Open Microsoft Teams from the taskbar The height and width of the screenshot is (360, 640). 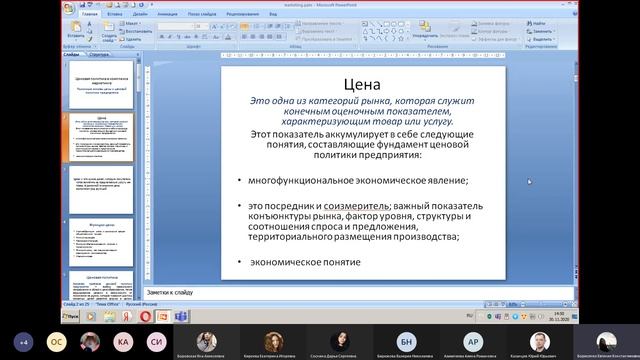click(x=181, y=316)
